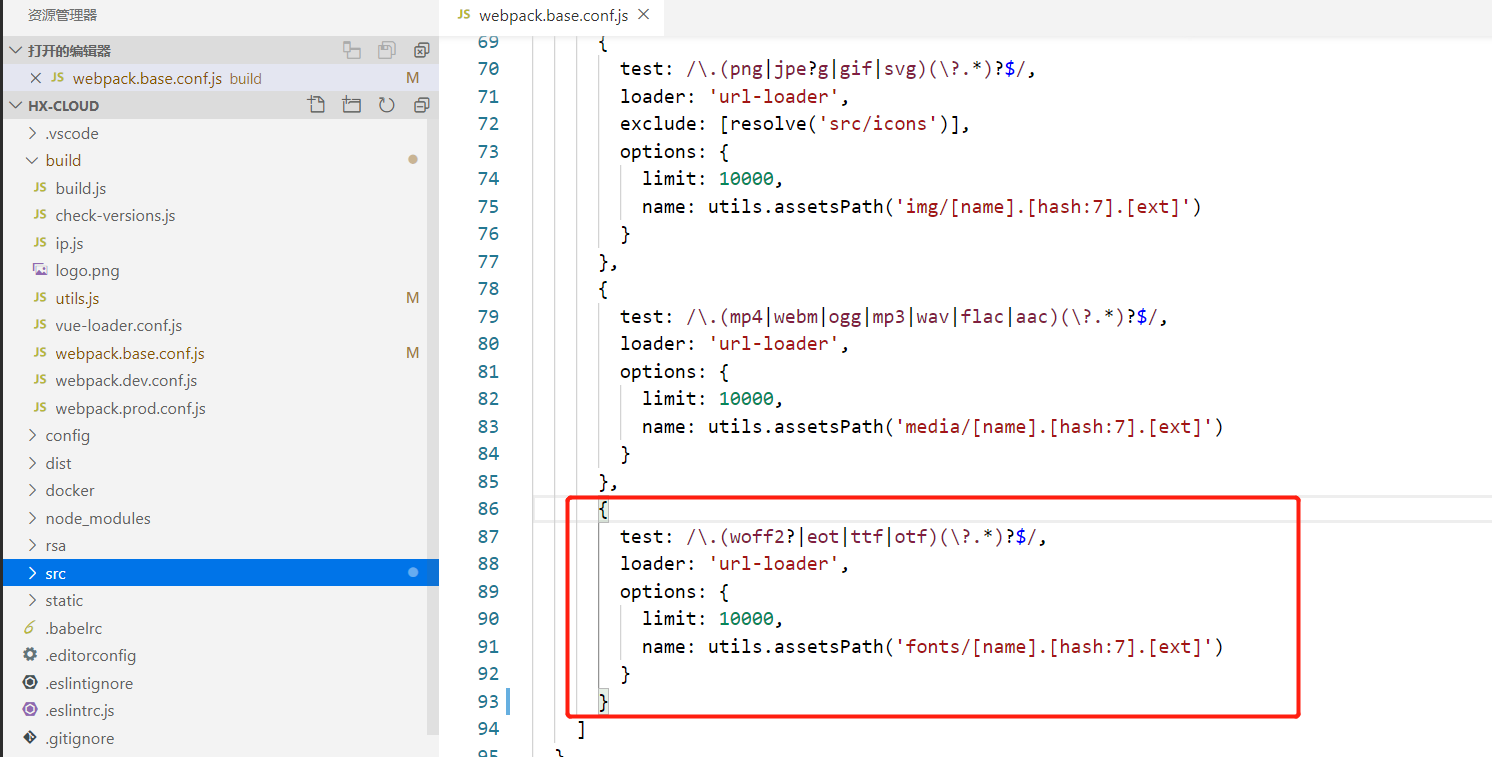Viewport: 1492px width, 757px height.
Task: Collapse the 打开的编辑器 section
Action: [15, 49]
